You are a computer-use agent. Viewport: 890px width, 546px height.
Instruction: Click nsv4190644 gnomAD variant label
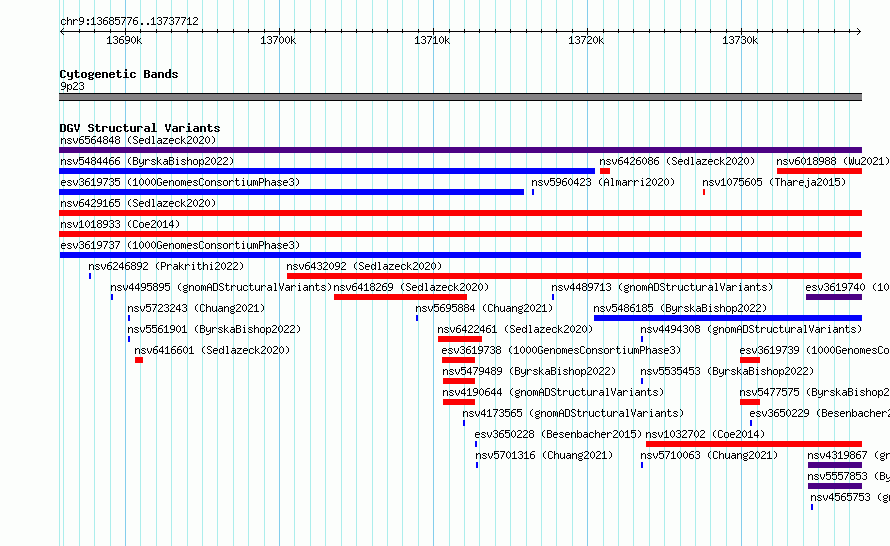click(x=553, y=392)
